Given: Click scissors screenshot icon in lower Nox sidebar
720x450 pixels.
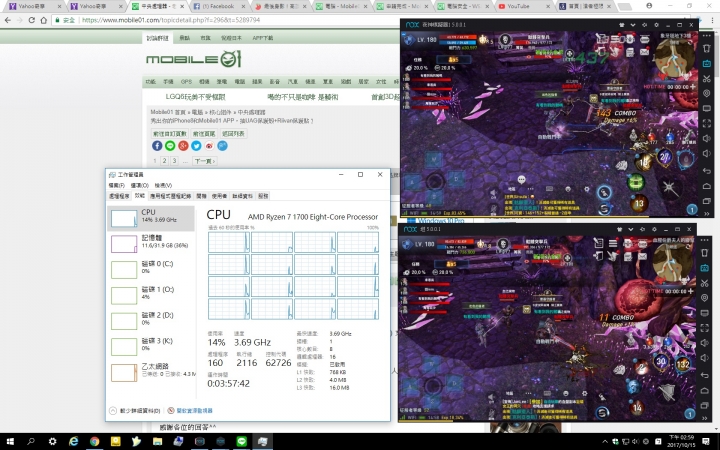Looking at the screenshot, I should pos(705,283).
